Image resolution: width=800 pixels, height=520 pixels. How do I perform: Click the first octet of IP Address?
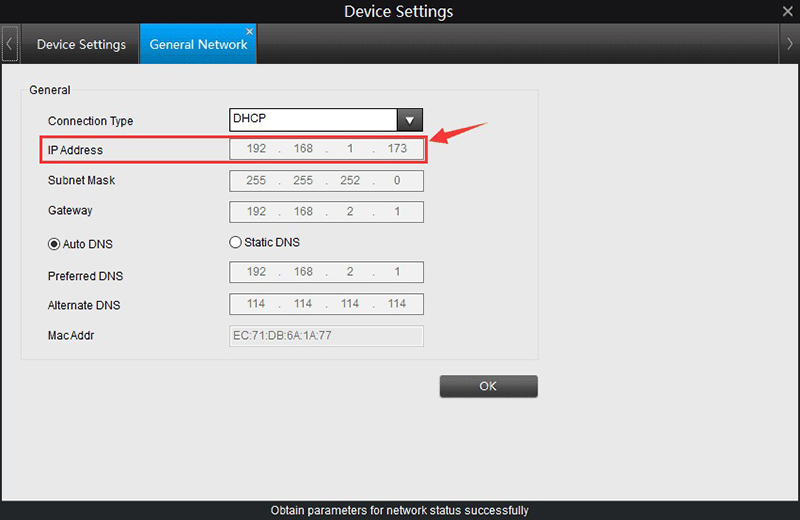click(256, 150)
